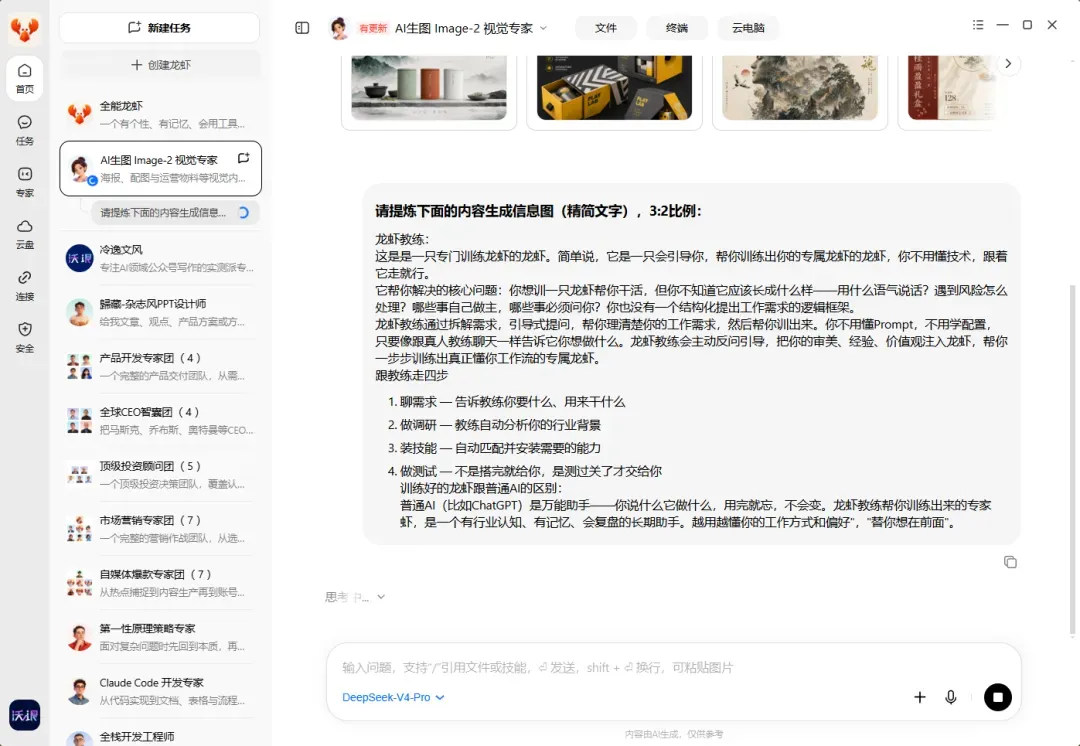Image resolution: width=1080 pixels, height=746 pixels.
Task: Click the 创建龙虾 button
Action: click(x=160, y=65)
